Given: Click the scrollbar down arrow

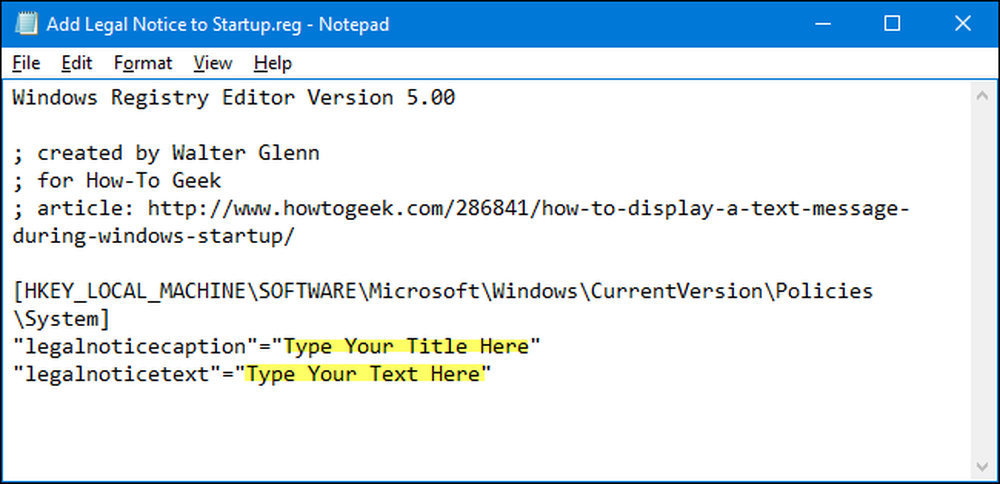Looking at the screenshot, I should click(x=982, y=466).
